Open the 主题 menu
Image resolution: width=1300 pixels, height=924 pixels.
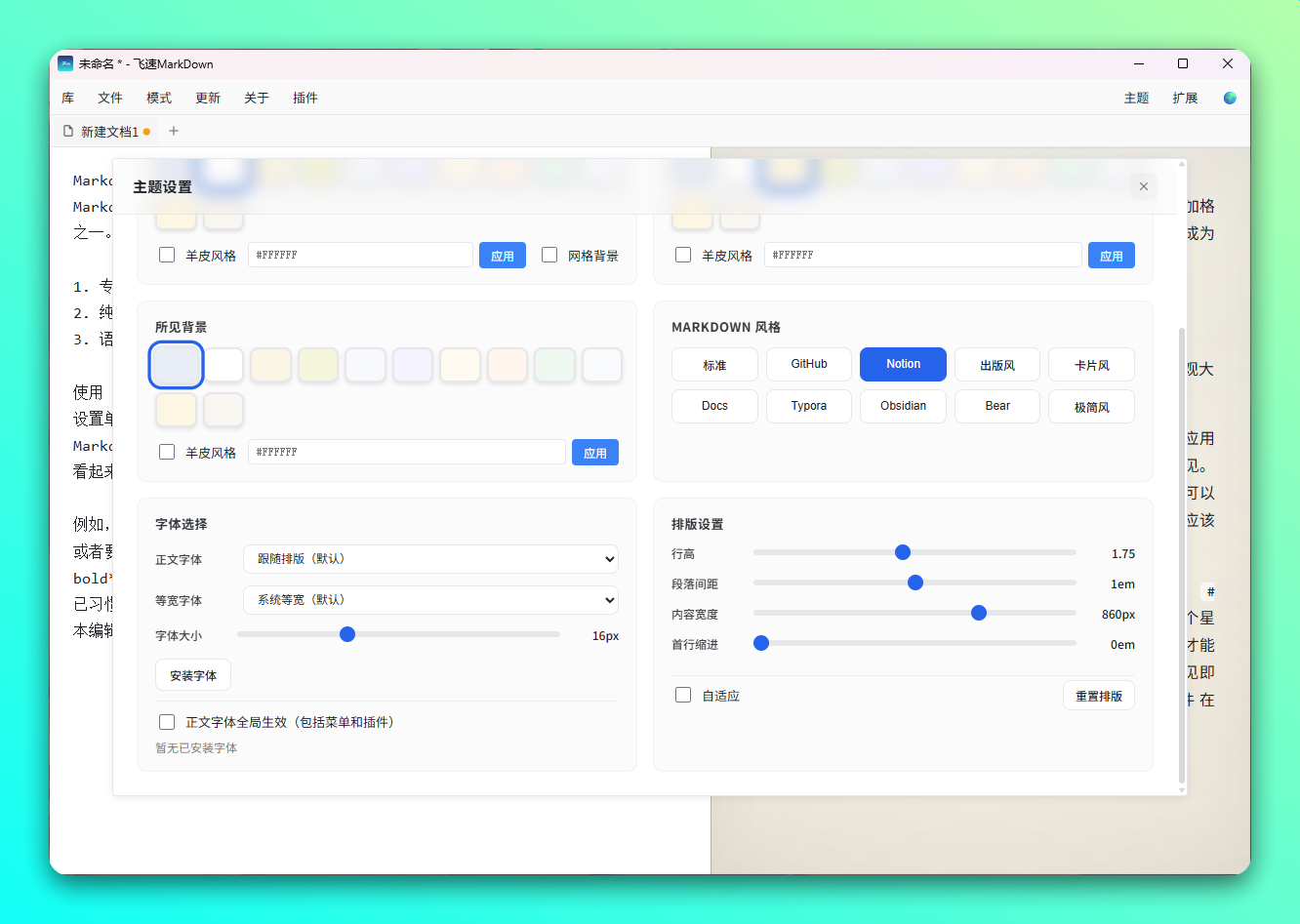1136,98
